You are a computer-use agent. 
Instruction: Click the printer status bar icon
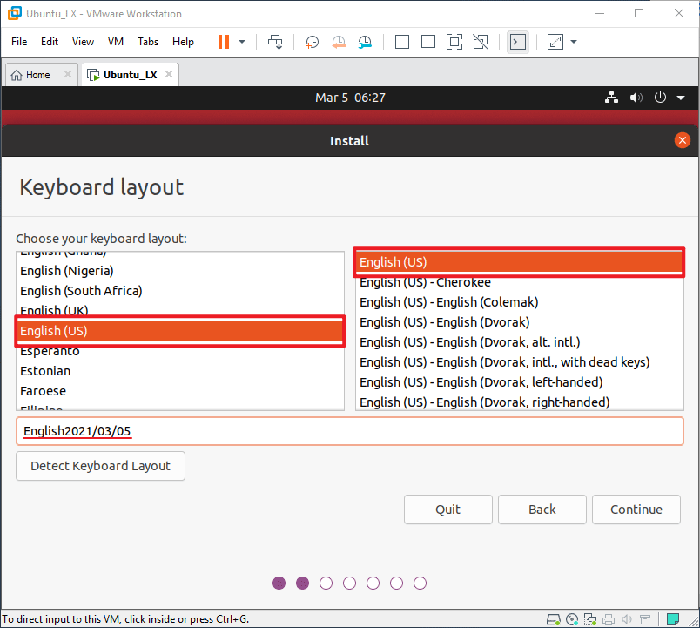608,620
